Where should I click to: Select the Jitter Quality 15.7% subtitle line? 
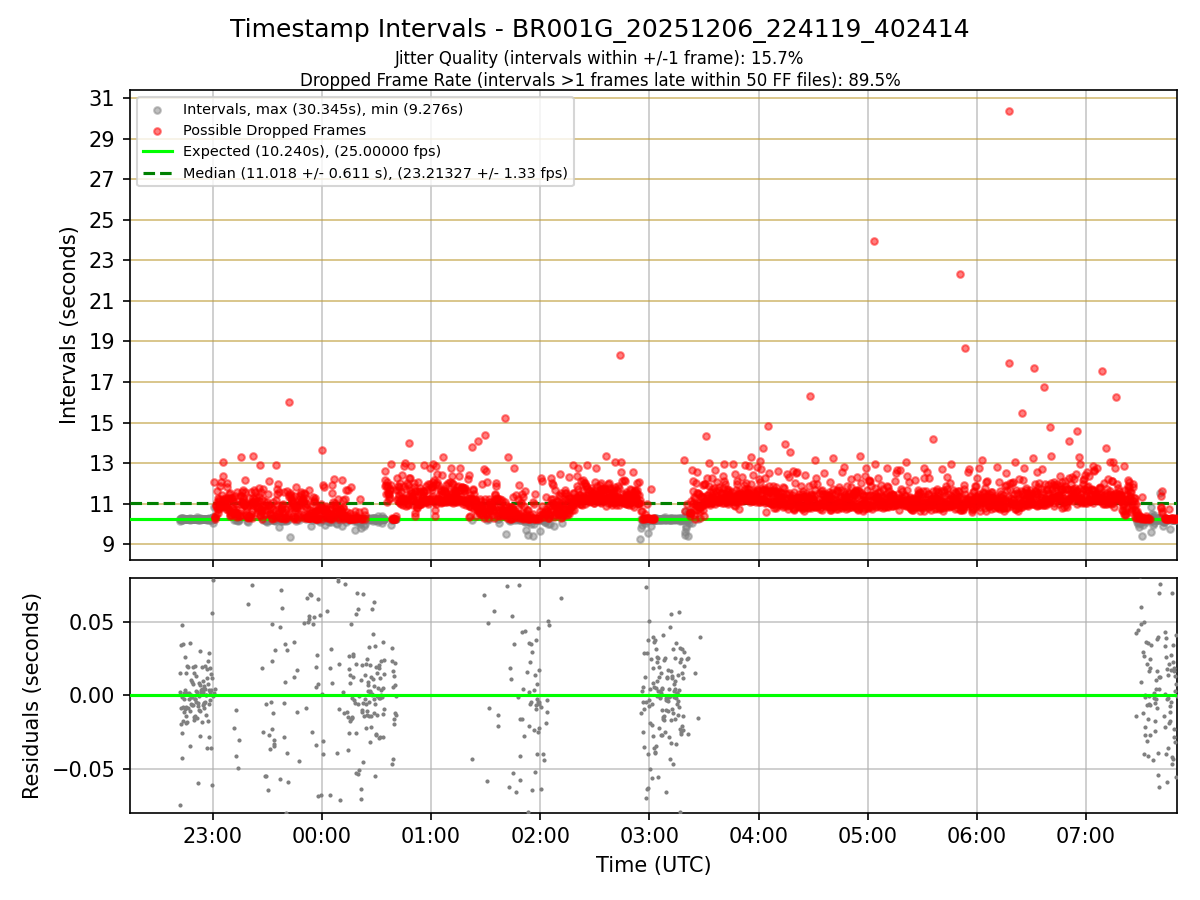(x=599, y=59)
